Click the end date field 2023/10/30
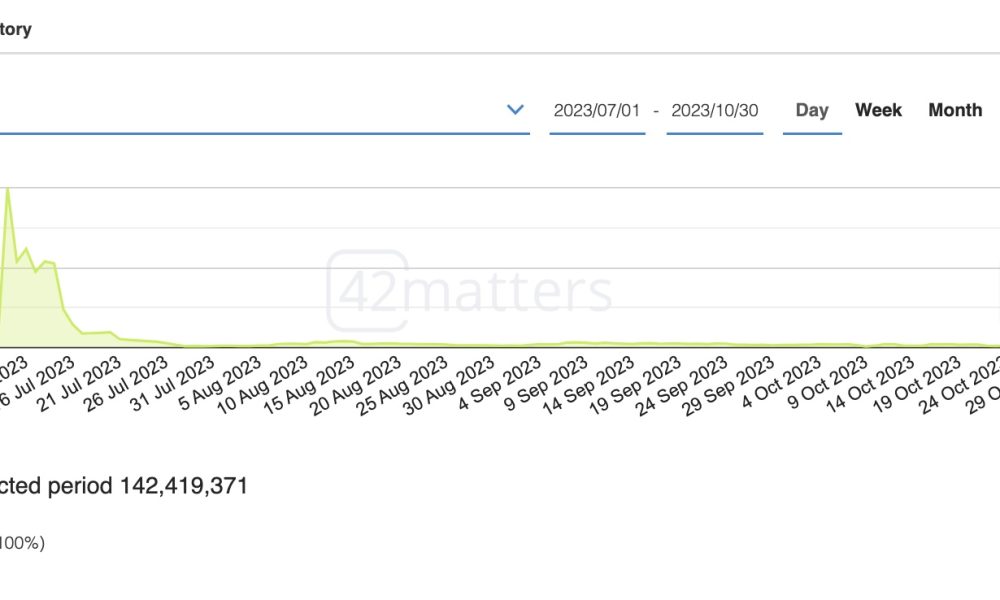 point(715,110)
